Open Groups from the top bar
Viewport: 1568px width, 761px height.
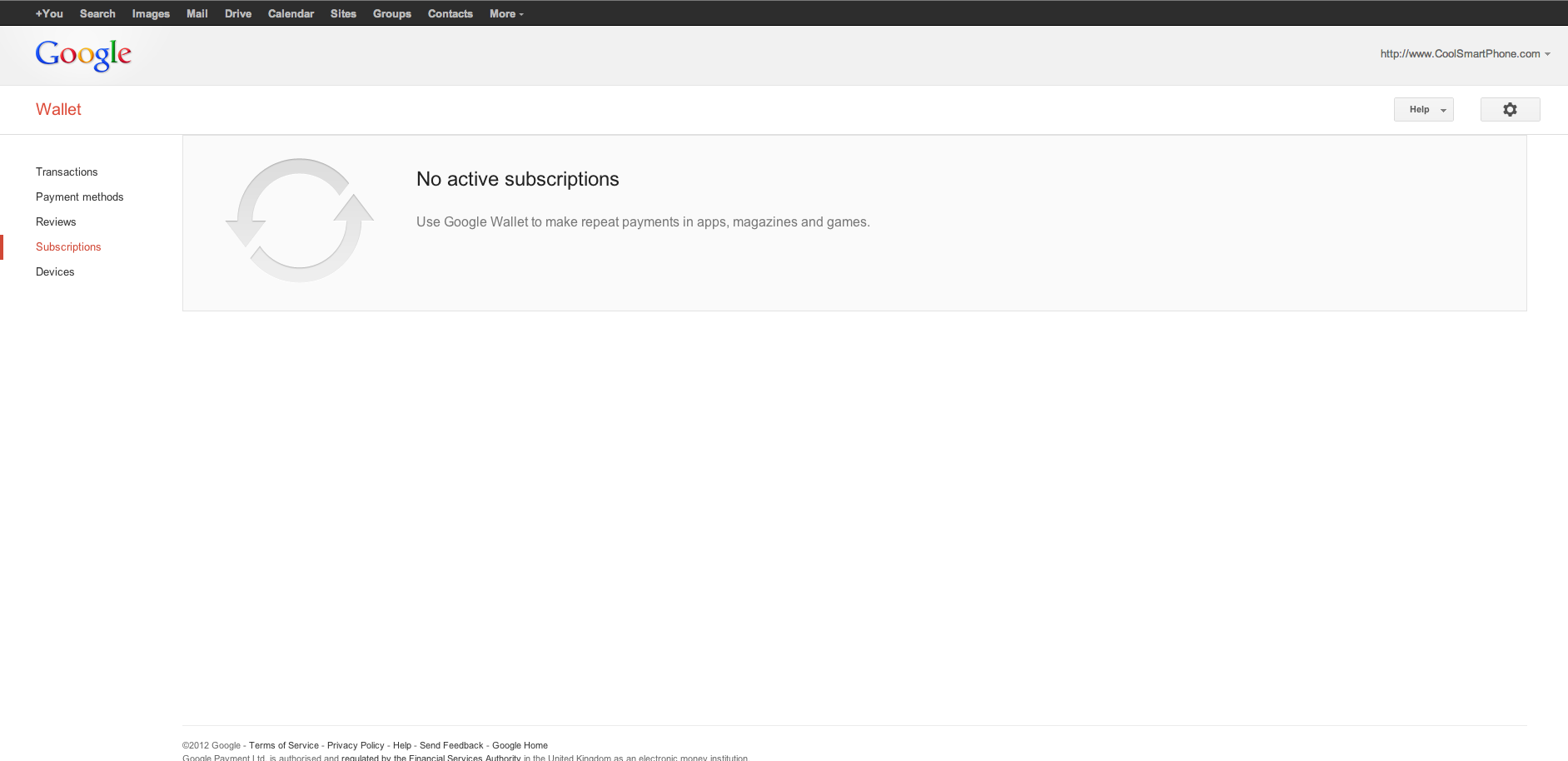[392, 13]
